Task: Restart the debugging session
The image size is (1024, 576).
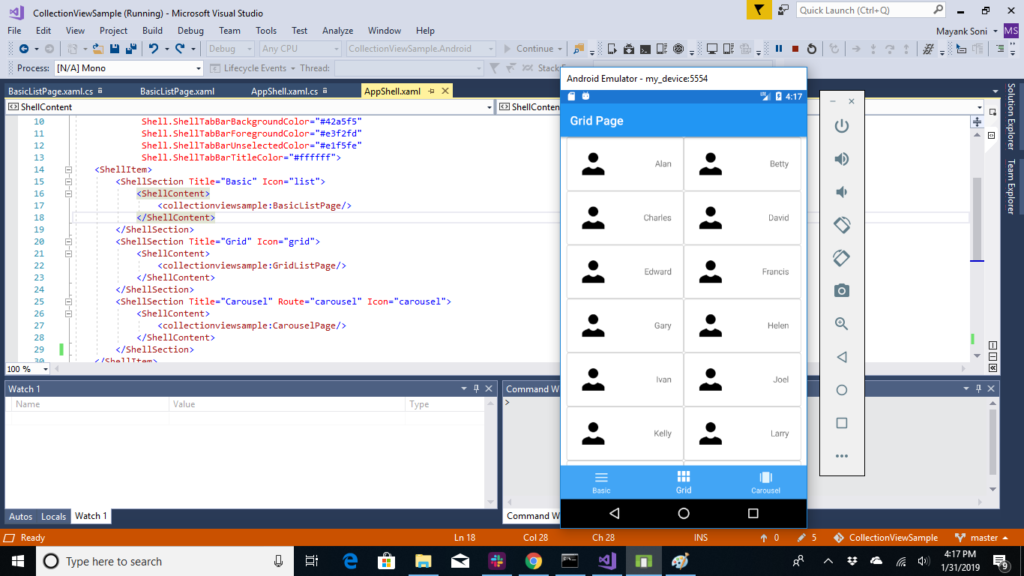Action: pos(812,48)
